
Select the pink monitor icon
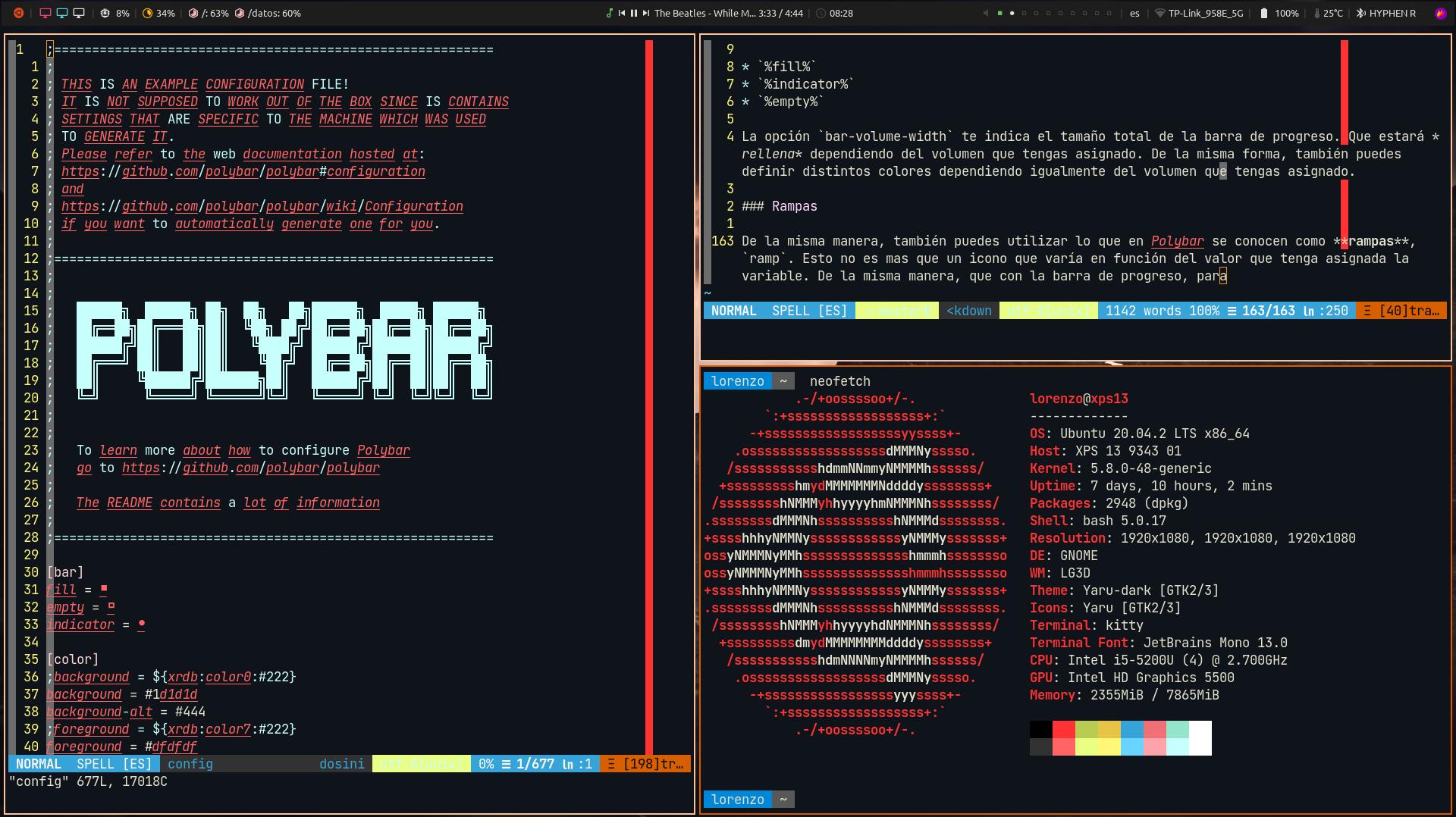(x=45, y=13)
